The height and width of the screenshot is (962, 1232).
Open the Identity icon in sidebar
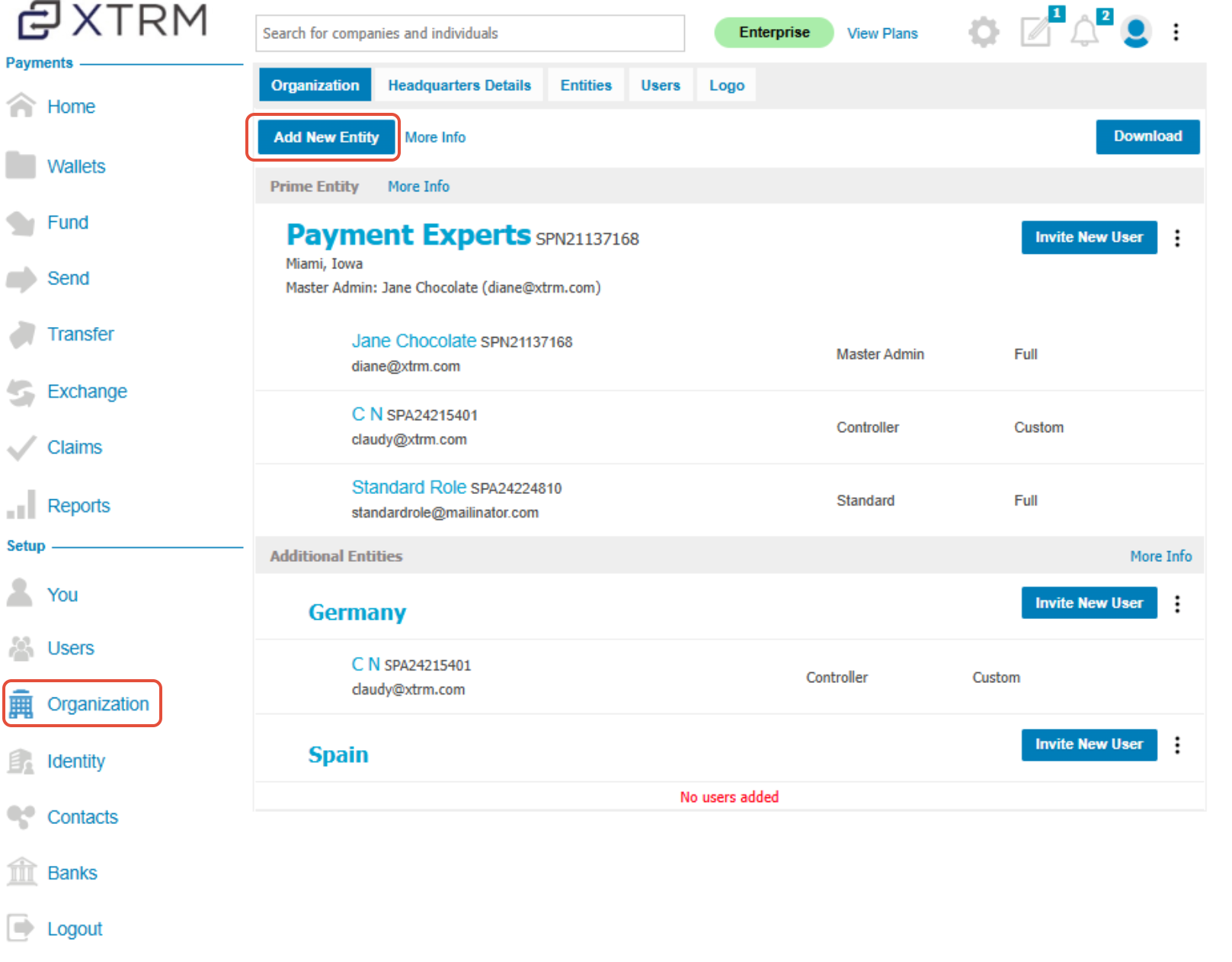coord(21,761)
